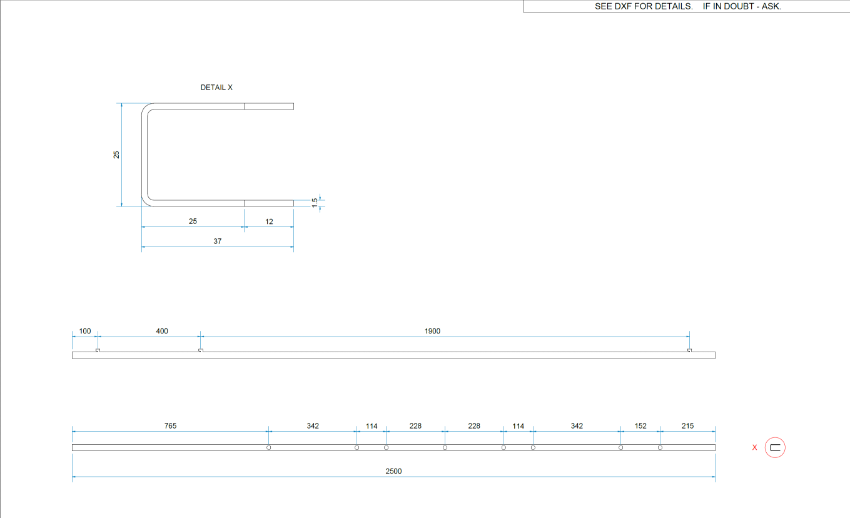The width and height of the screenshot is (850, 518).
Task: Click the first hole below the 765 dimension
Action: [269, 448]
